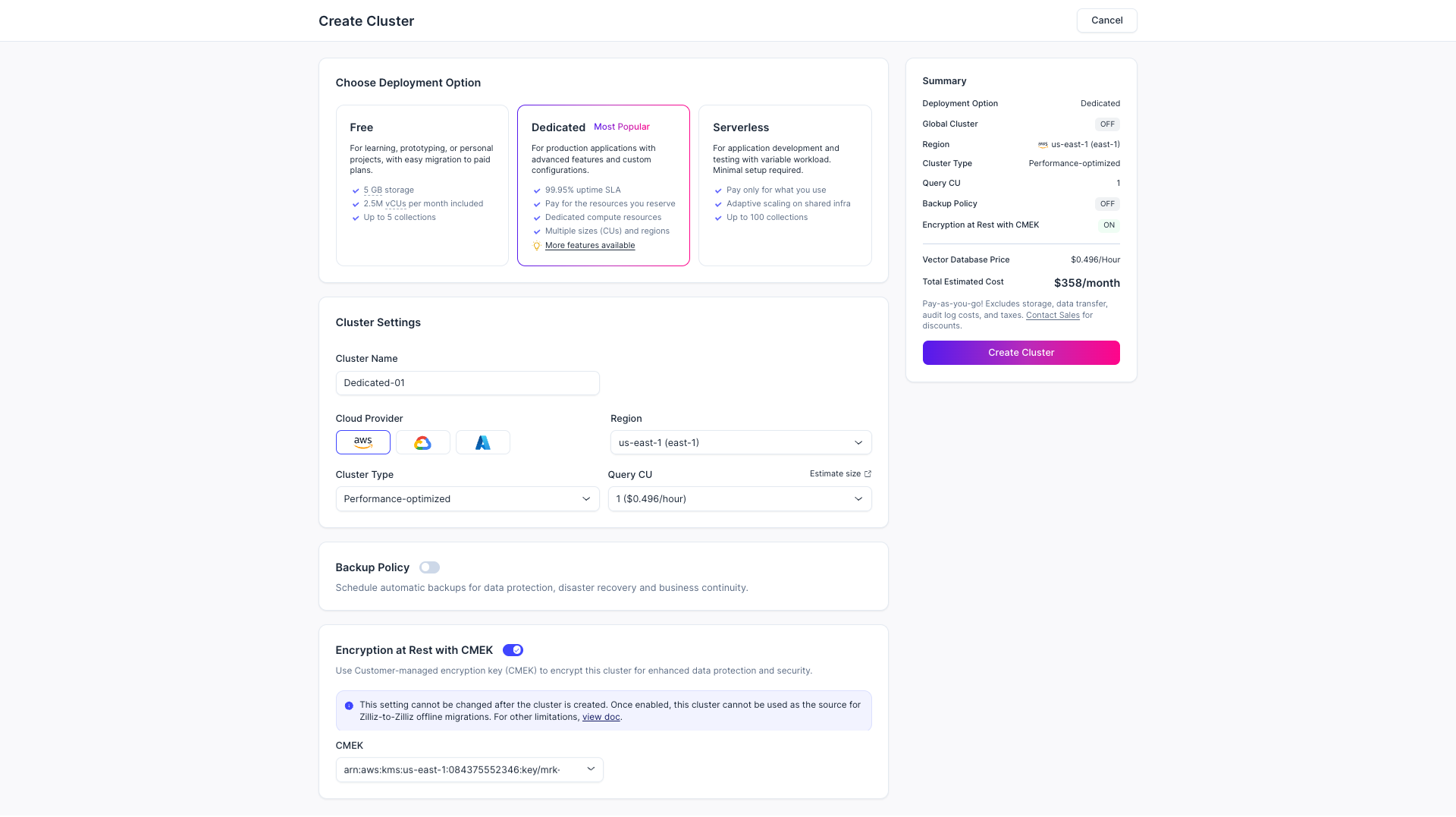Turn off Encryption at Rest with CMEK
This screenshot has width=1456, height=817.
point(513,650)
